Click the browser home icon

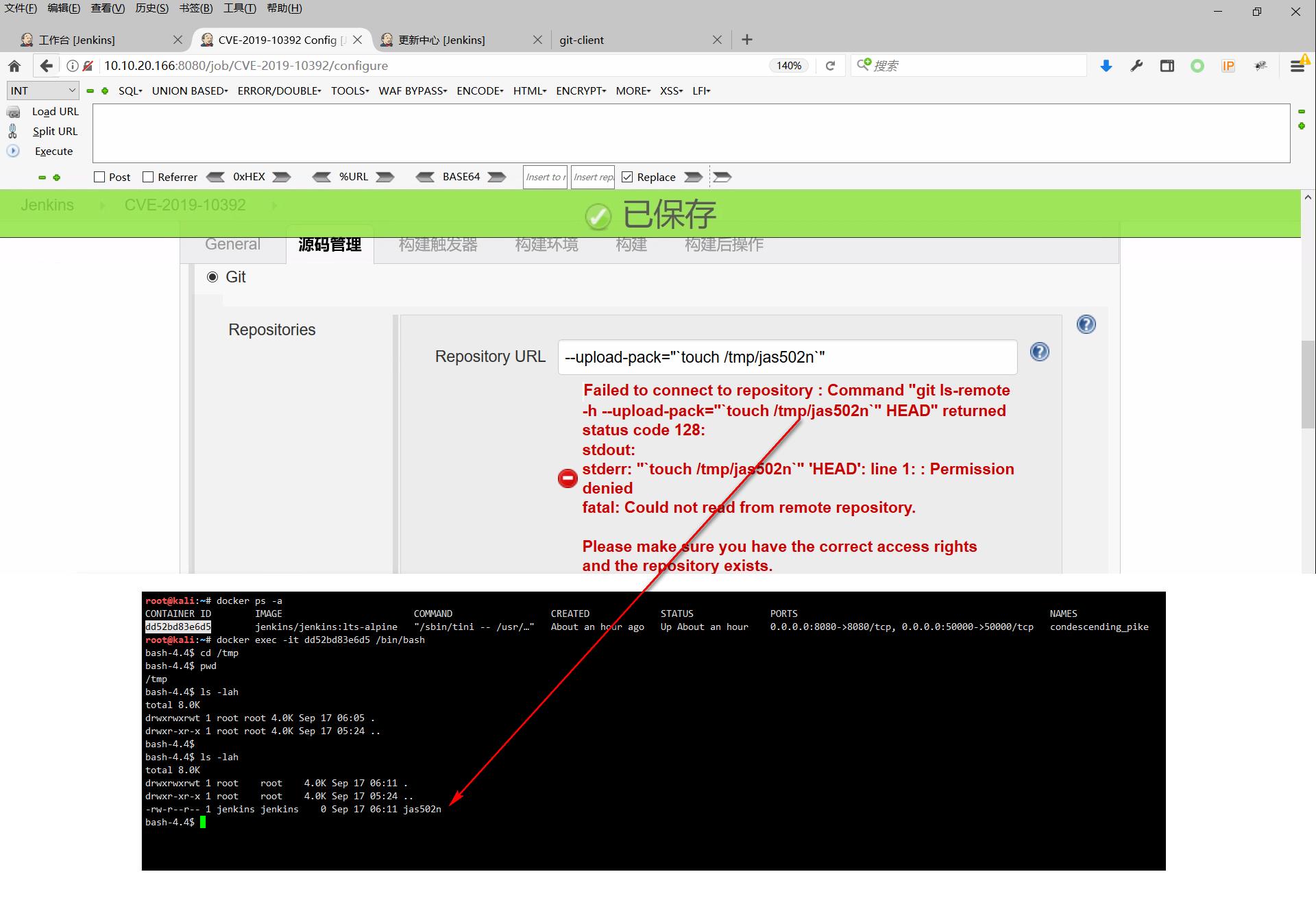[14, 66]
